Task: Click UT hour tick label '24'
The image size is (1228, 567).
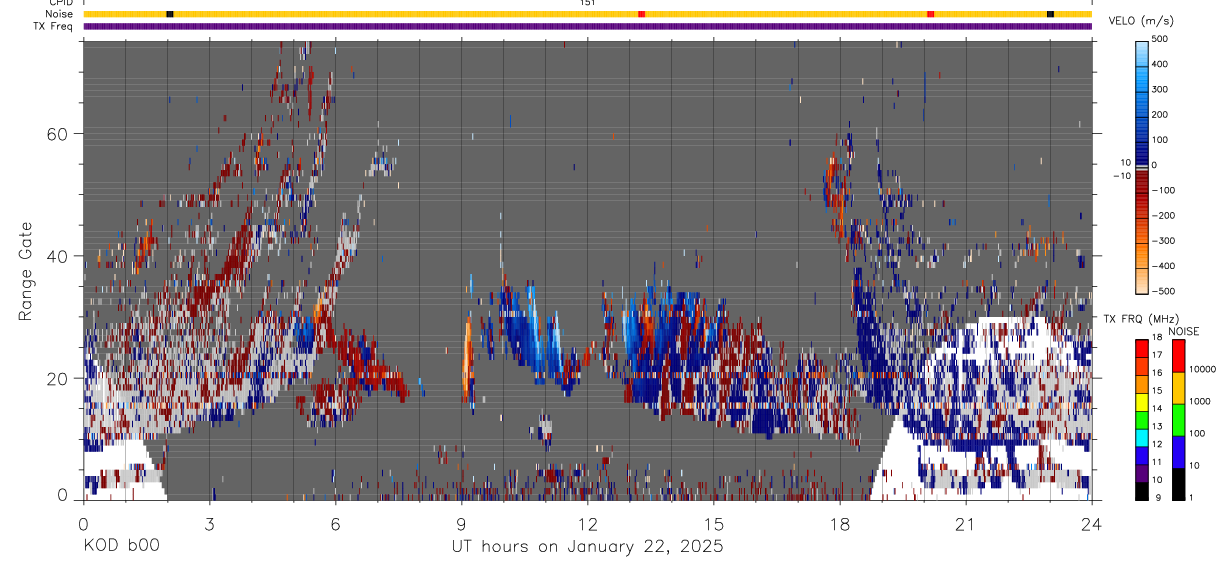Action: click(x=1091, y=524)
